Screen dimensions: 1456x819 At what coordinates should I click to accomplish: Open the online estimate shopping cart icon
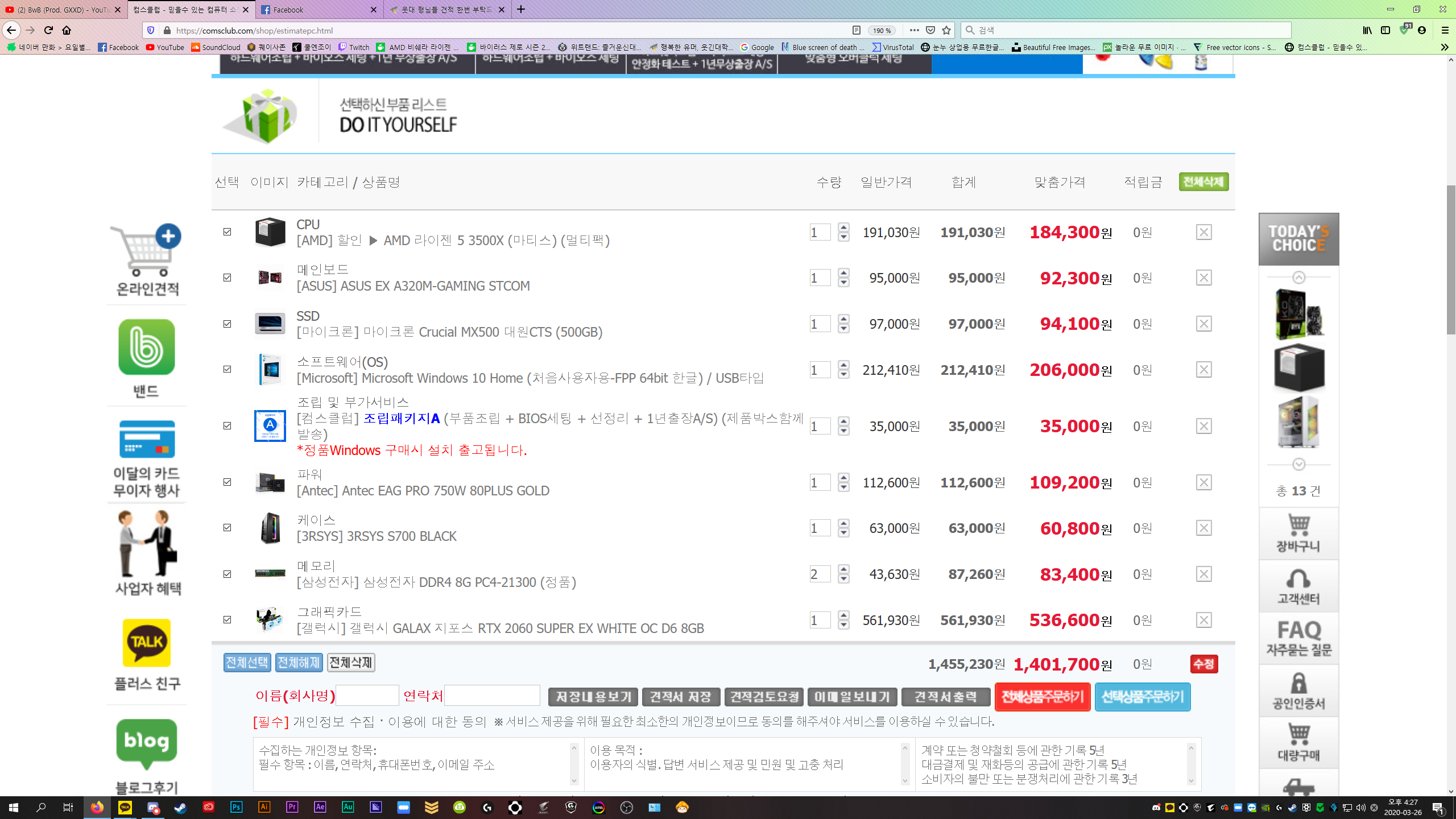point(146,250)
